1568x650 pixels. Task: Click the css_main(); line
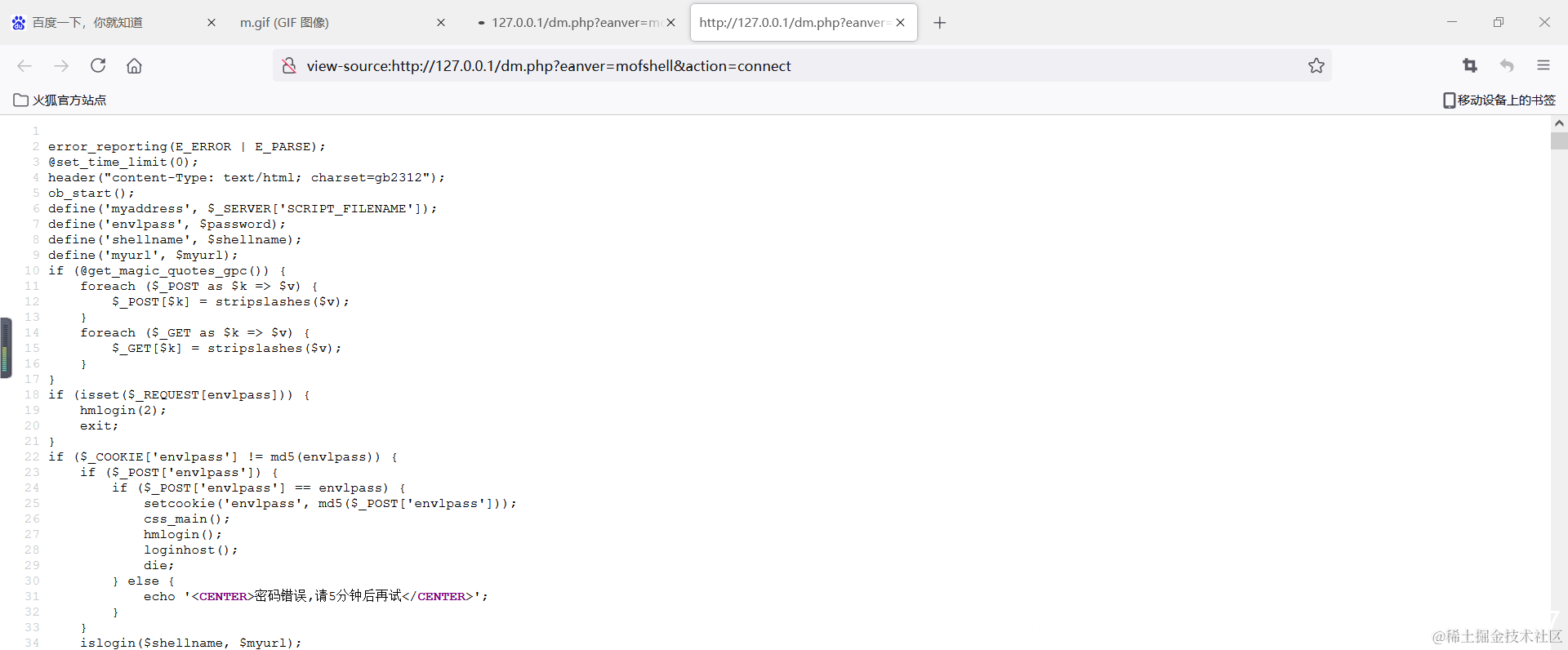point(186,519)
